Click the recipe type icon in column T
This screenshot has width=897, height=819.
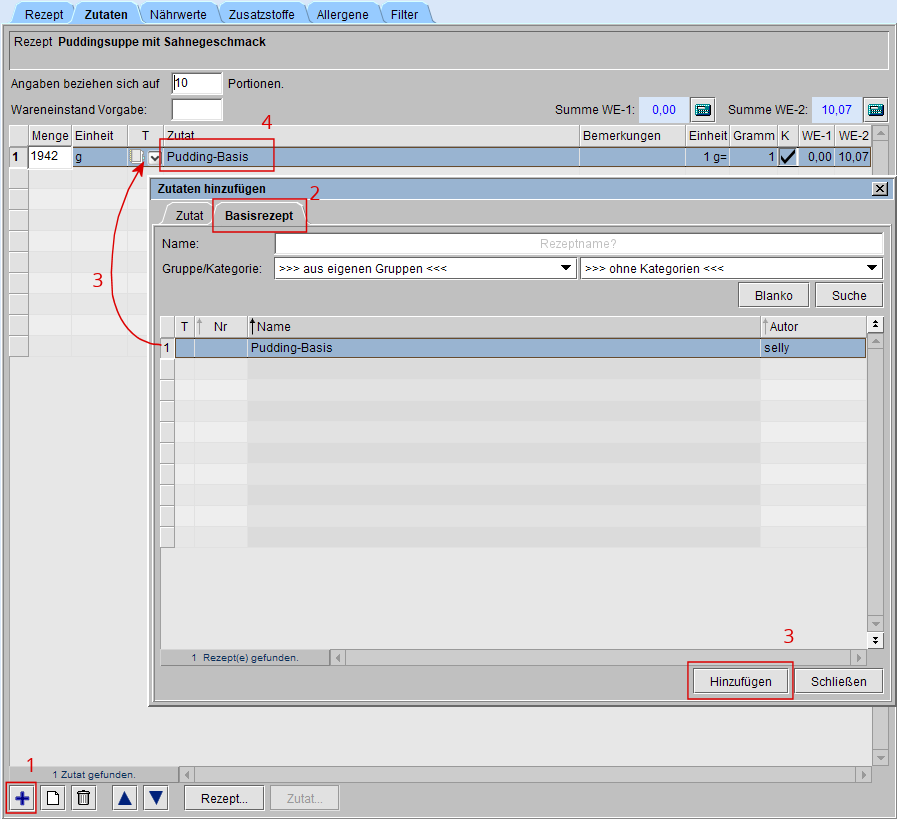[x=136, y=157]
